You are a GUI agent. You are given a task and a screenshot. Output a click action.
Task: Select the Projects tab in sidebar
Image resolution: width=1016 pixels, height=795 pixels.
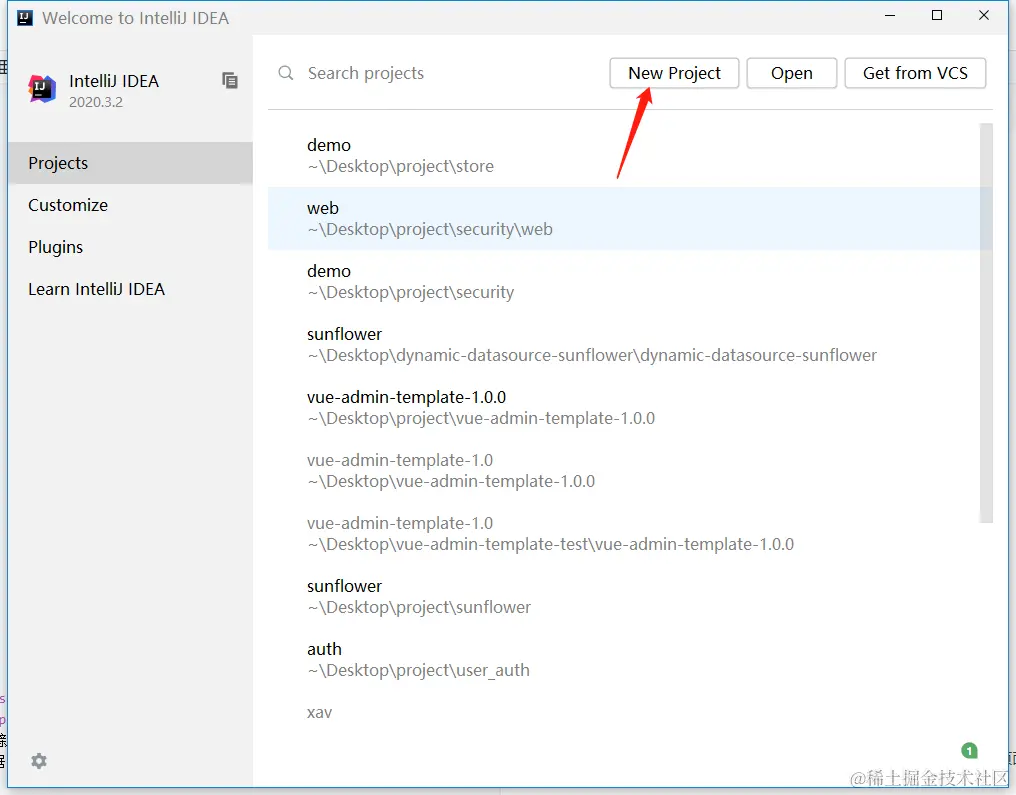tap(130, 163)
